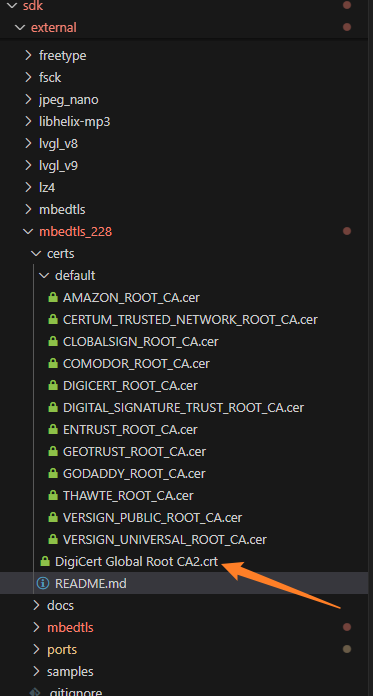
Task: Select the lvgl_v9 folder label
Action: 59,166
